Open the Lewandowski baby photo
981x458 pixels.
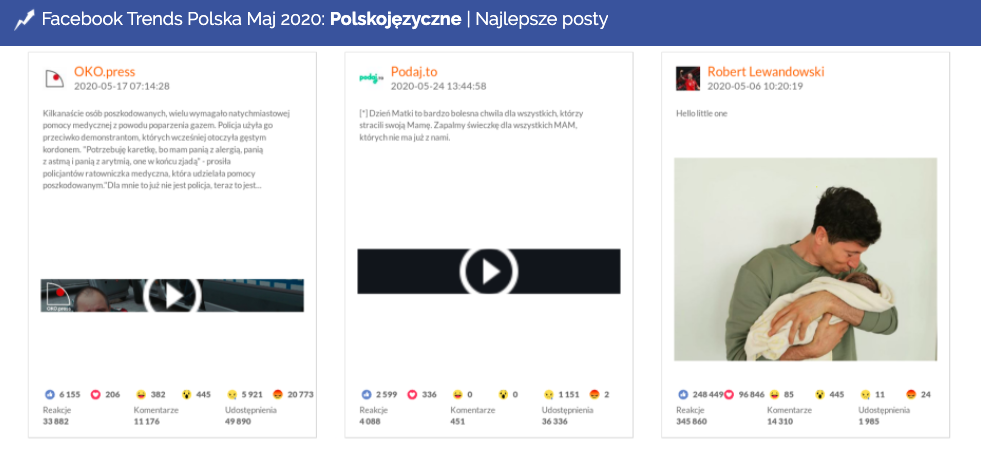tap(805, 259)
